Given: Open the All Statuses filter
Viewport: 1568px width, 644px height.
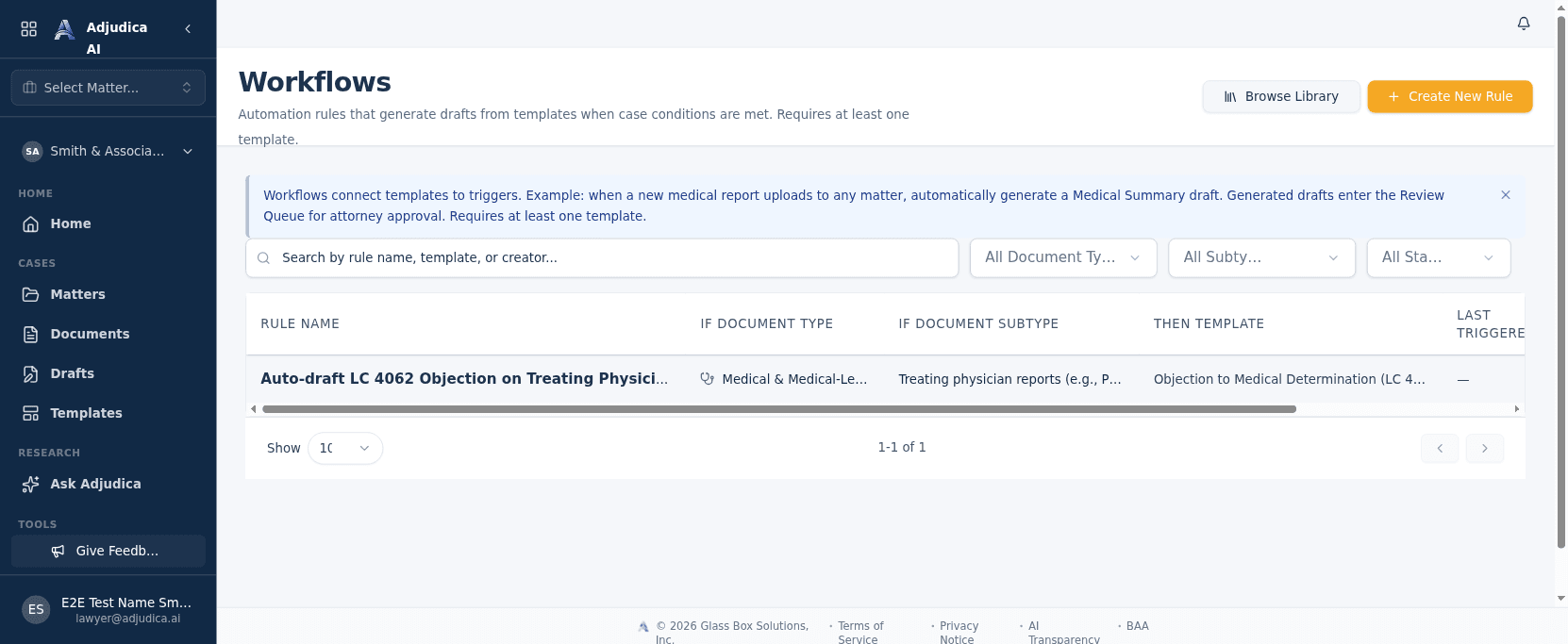Looking at the screenshot, I should point(1439,257).
